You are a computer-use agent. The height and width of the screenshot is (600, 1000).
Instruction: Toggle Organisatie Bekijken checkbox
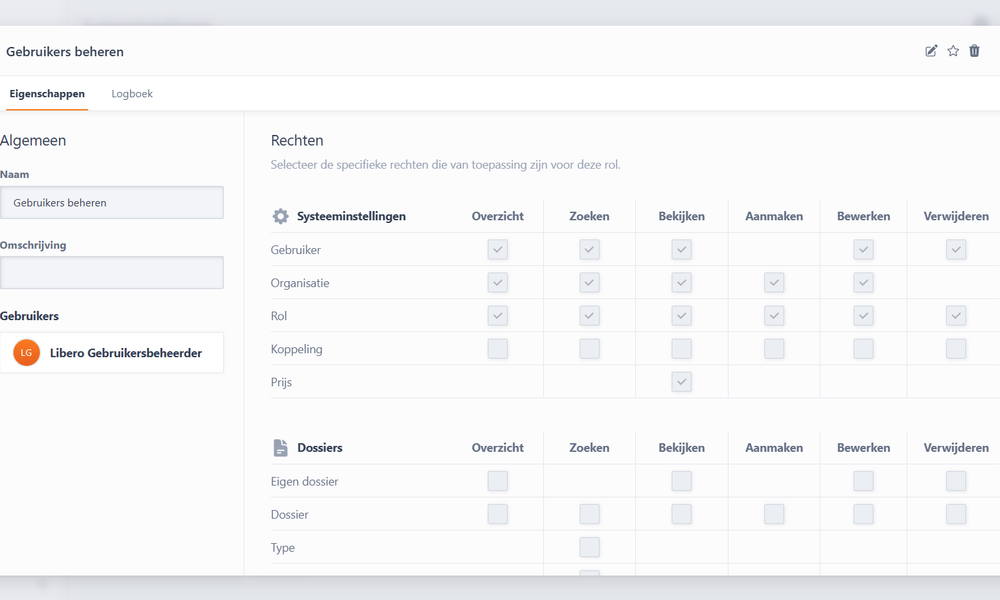point(681,282)
